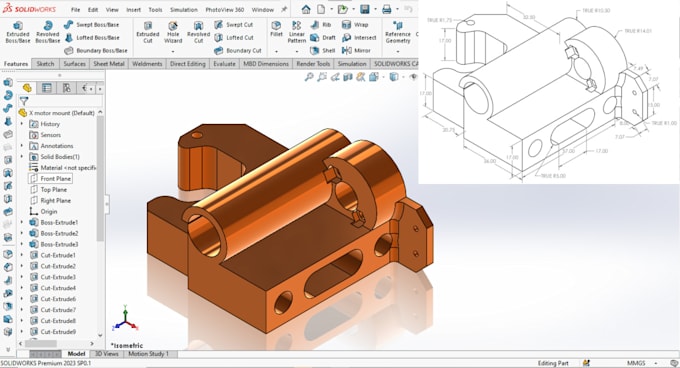Open Reference Geometry tool
This screenshot has width=680, height=368.
click(398, 32)
